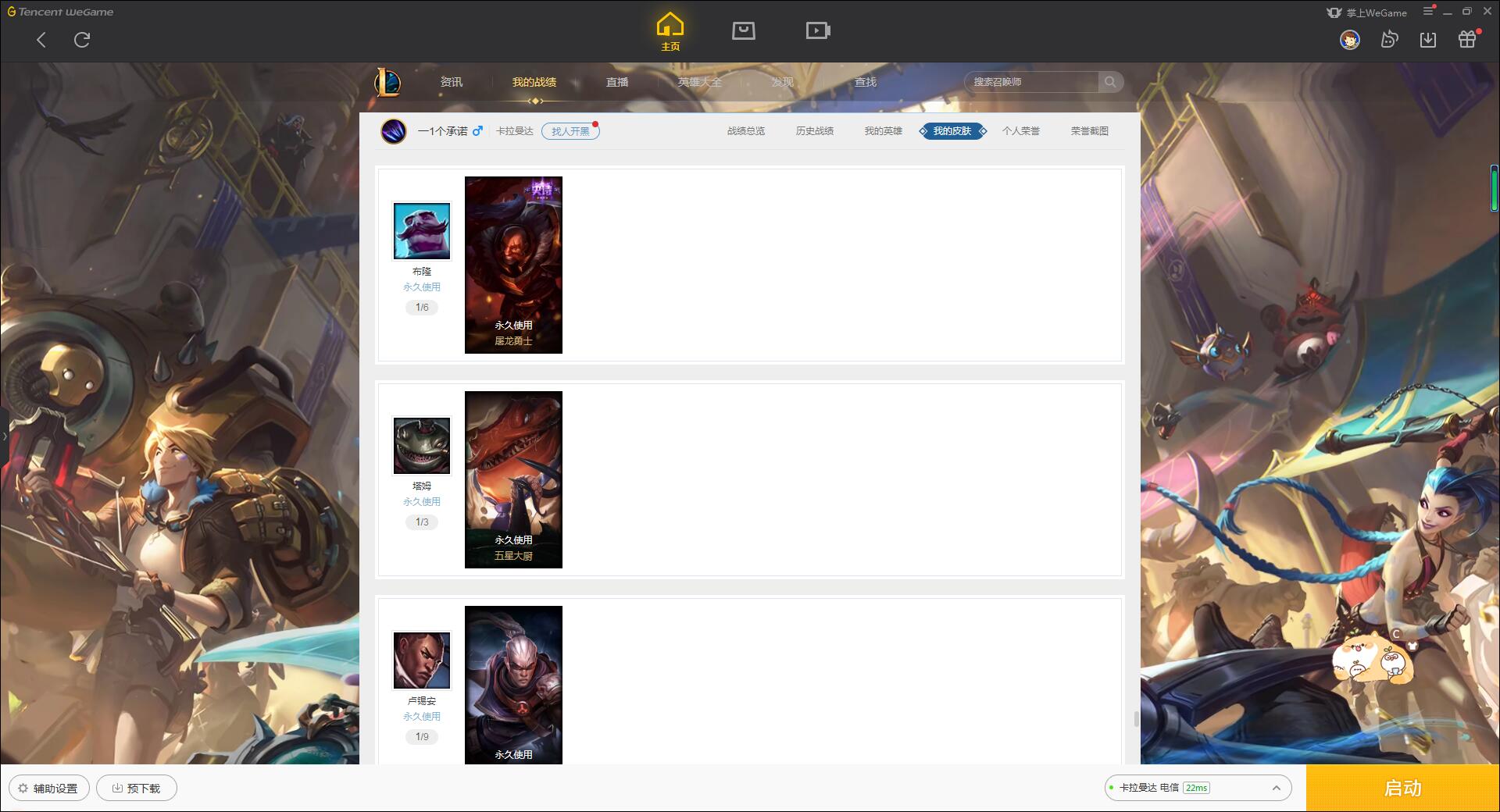Click the 搜索召唤师 search field
Screen dimensions: 1500x812
pos(1031,82)
